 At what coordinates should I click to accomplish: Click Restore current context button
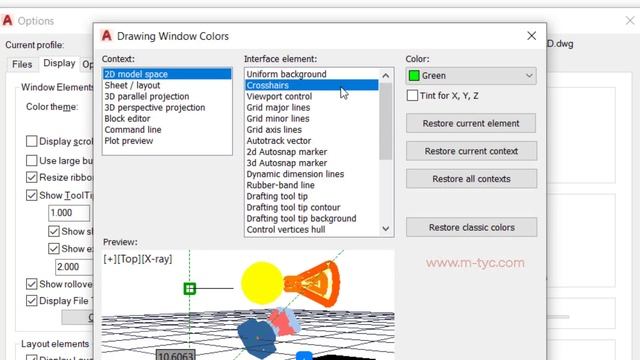pyautogui.click(x=471, y=151)
